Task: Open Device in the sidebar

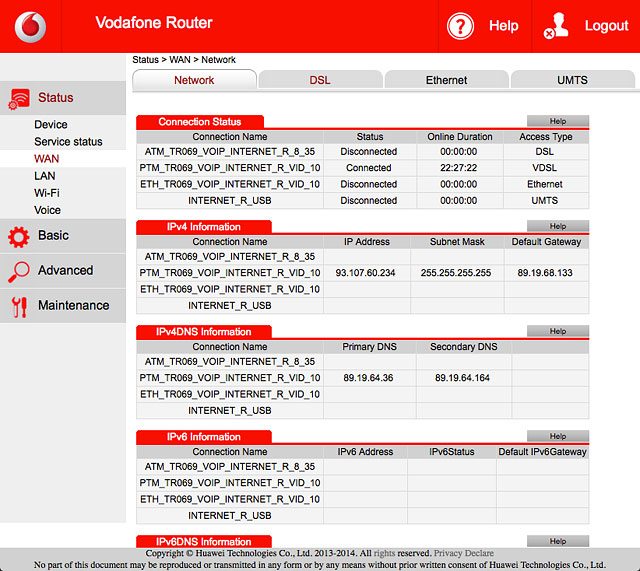Action: [x=51, y=124]
